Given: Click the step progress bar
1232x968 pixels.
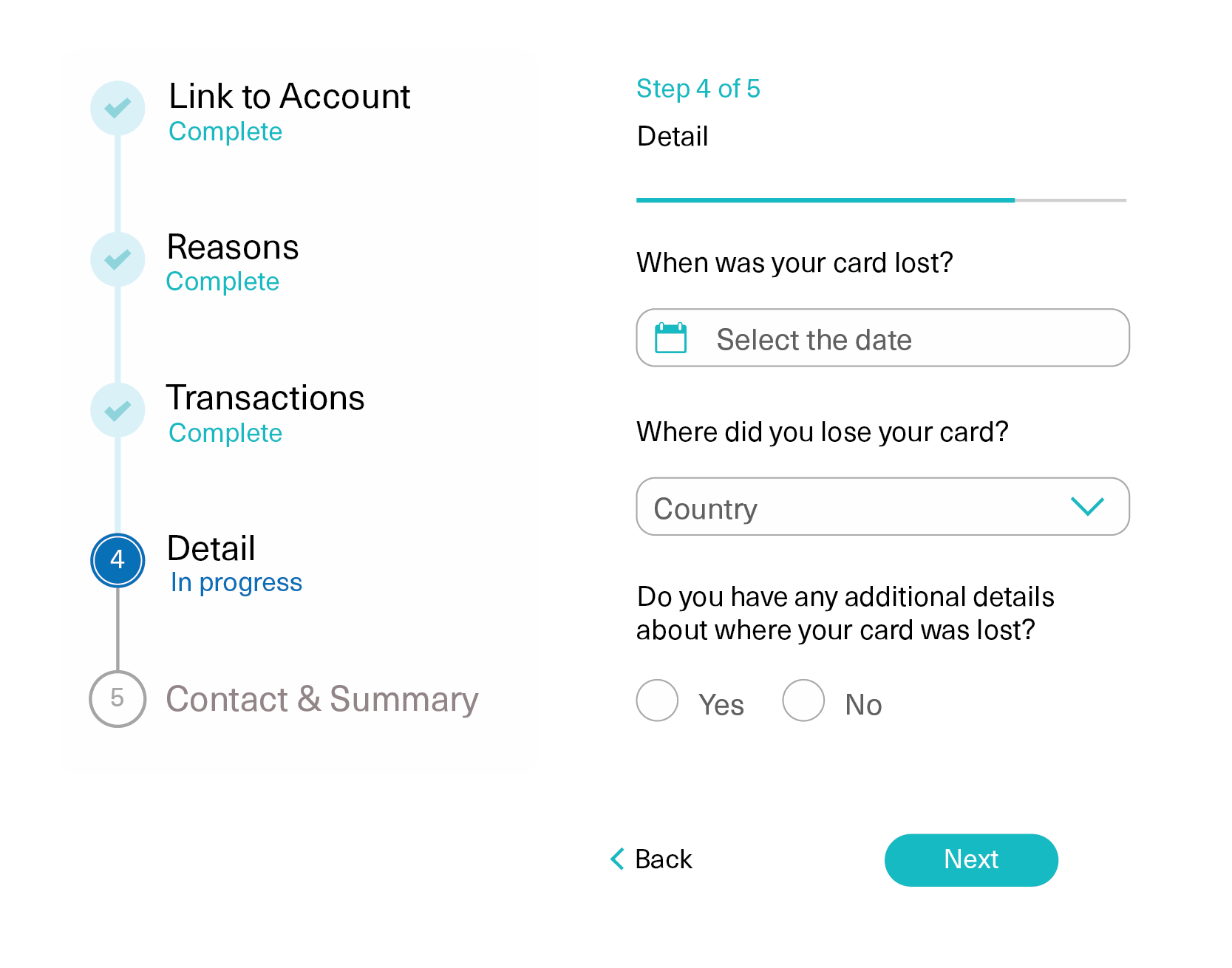Looking at the screenshot, I should click(x=881, y=200).
